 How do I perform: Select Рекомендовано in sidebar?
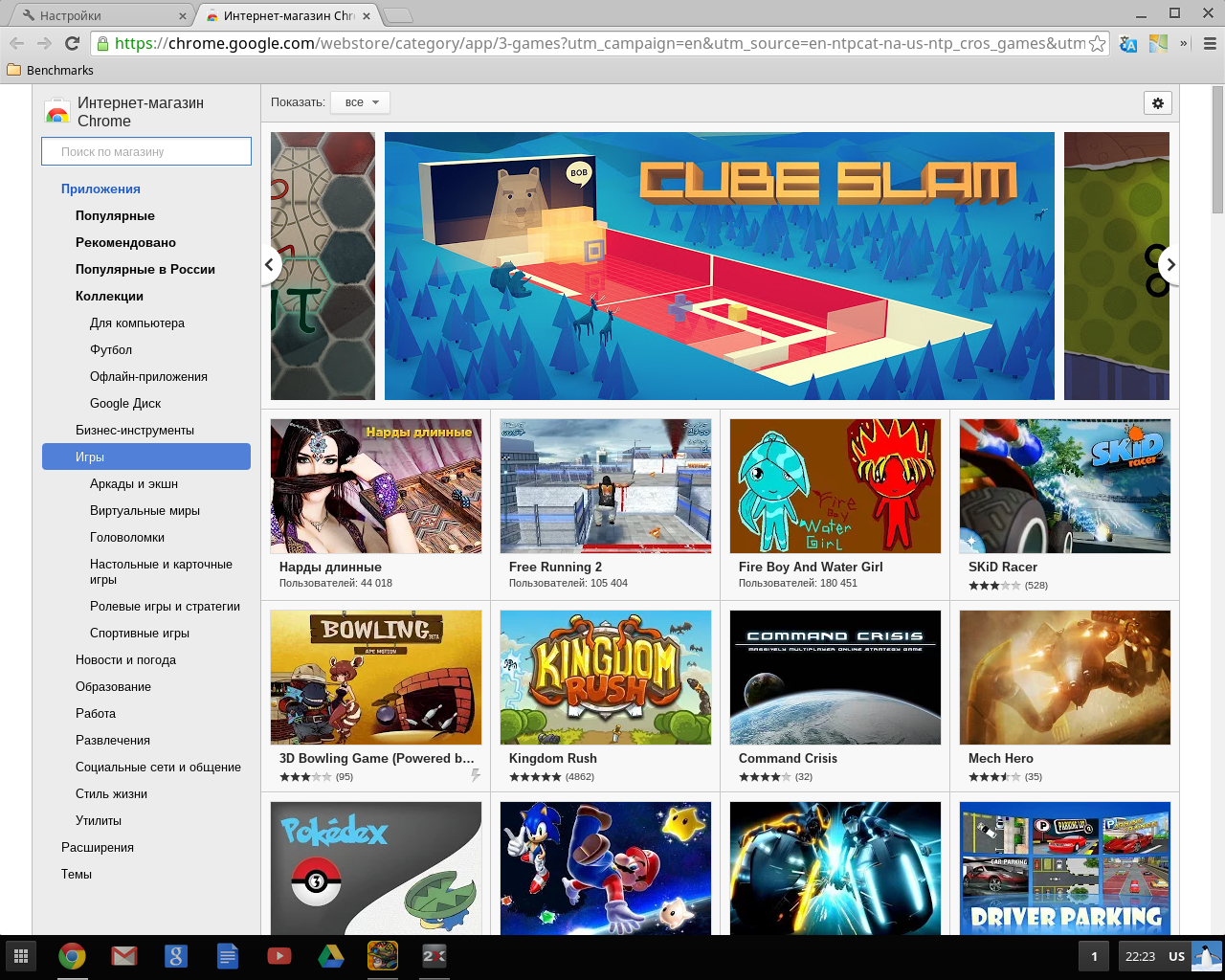pyautogui.click(x=125, y=242)
